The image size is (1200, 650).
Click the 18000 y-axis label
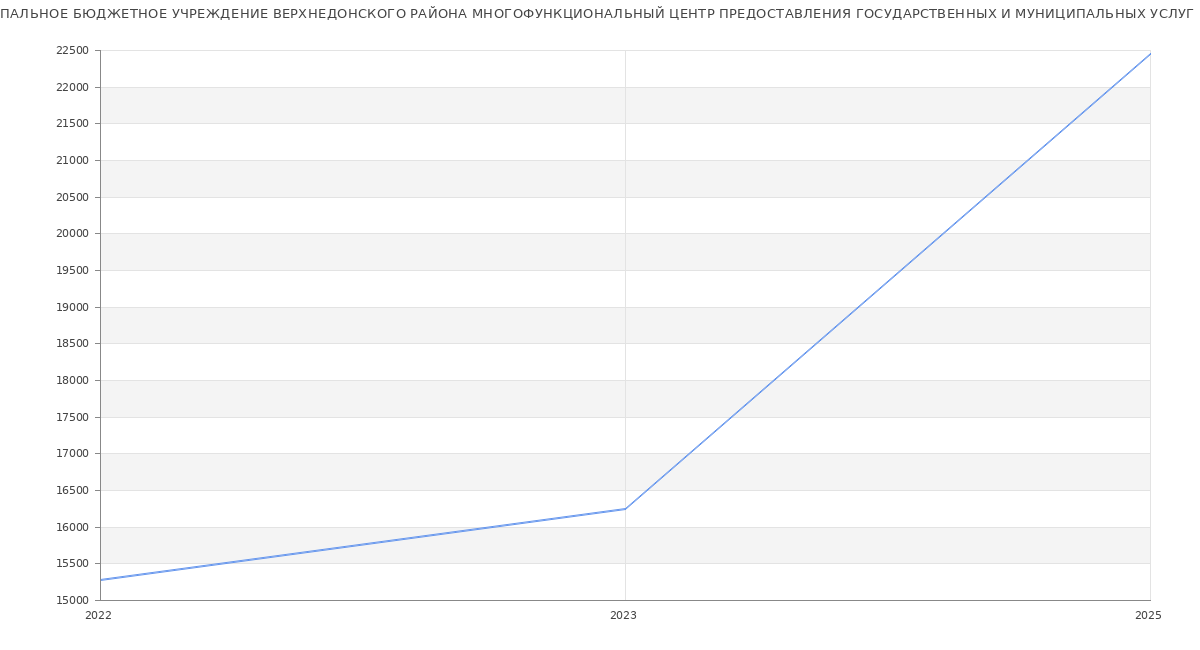pos(72,381)
